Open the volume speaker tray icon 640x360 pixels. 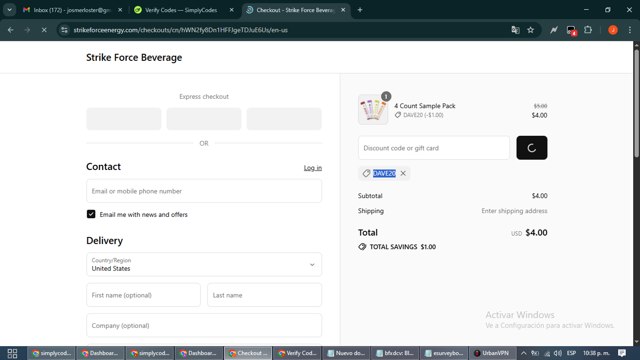[558, 353]
